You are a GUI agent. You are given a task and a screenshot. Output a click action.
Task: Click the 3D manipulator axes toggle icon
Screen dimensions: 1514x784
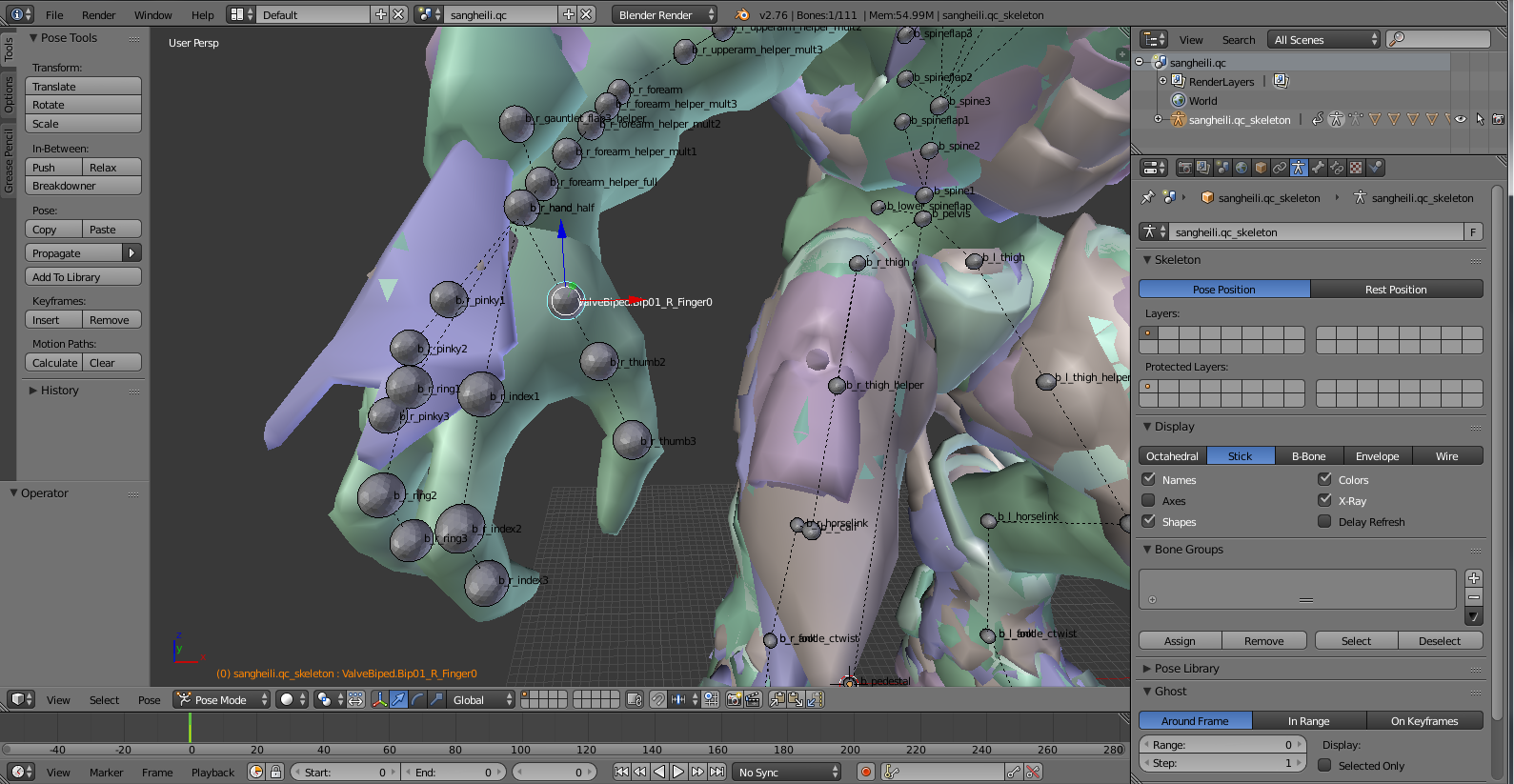point(379,699)
